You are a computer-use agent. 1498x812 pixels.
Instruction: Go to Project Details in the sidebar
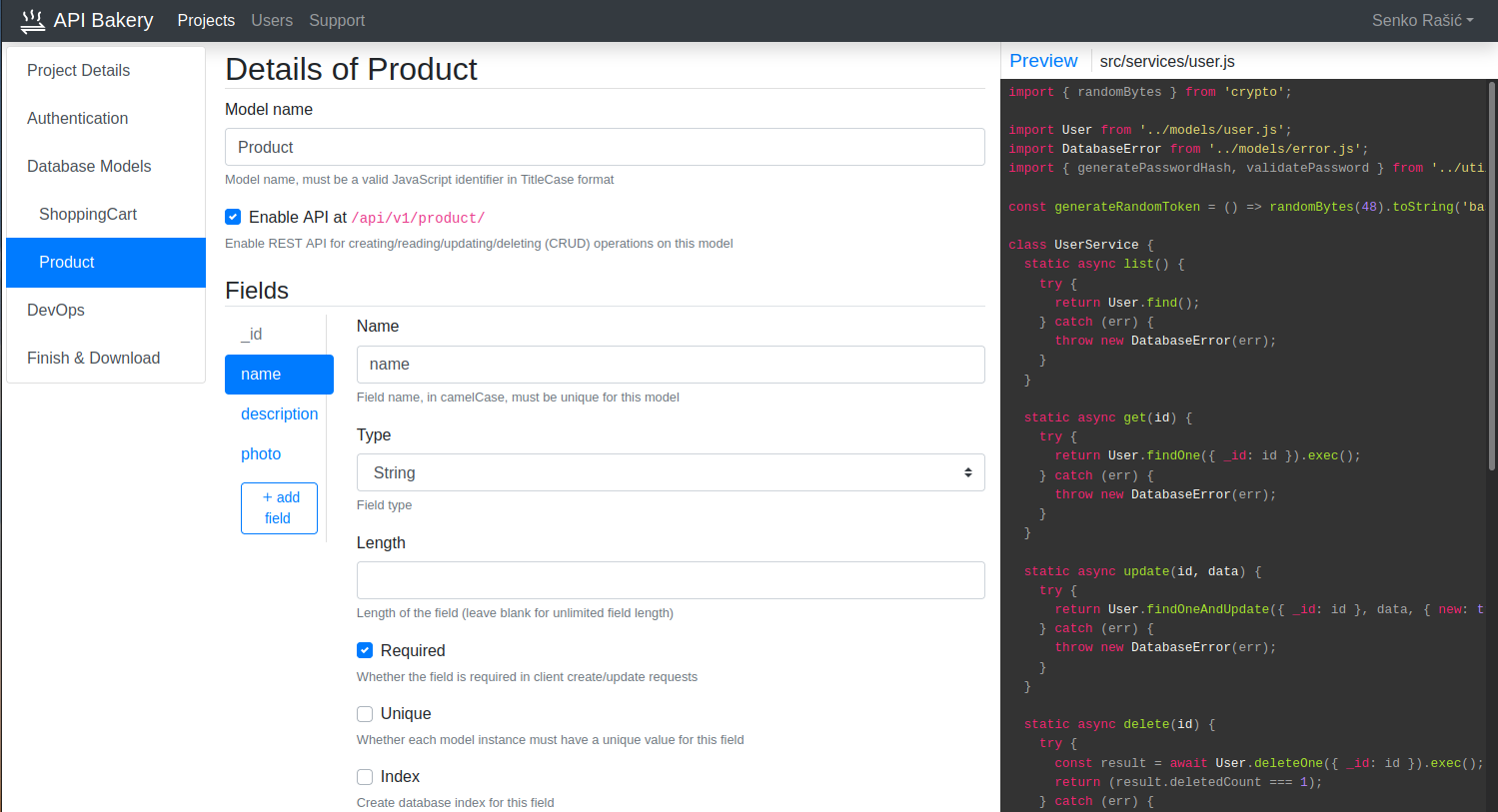[106, 70]
